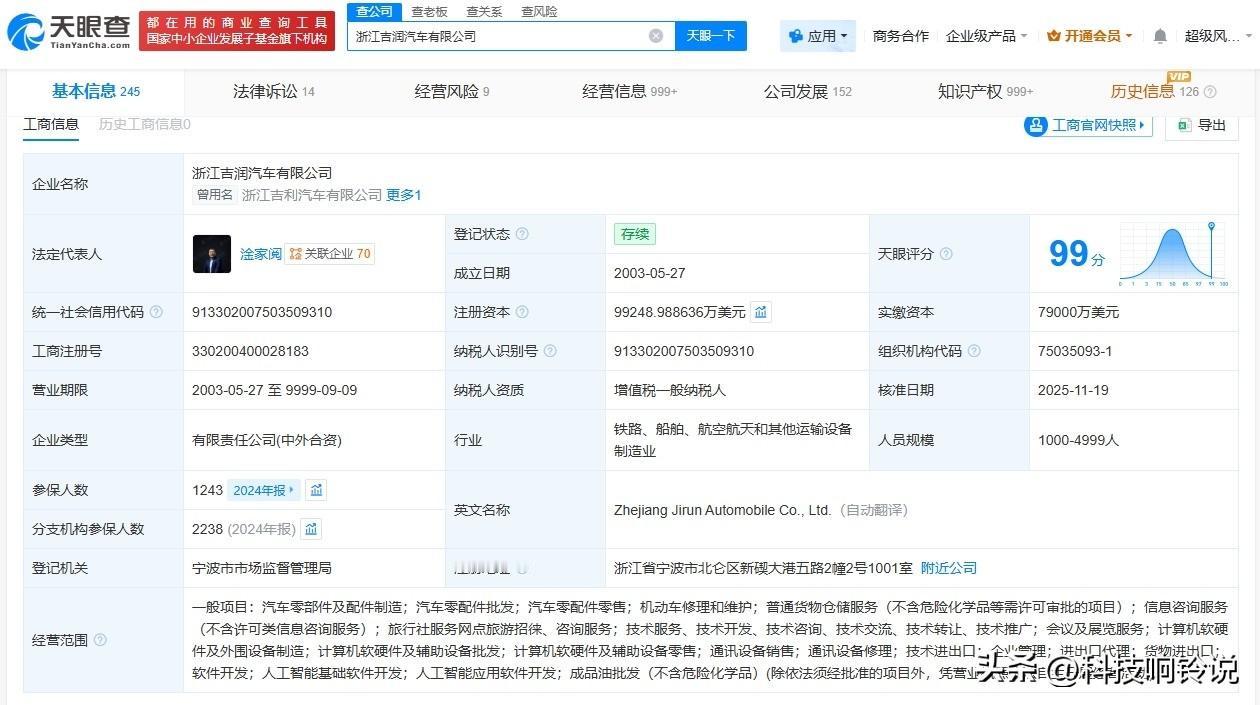
Task: Expand 更多1 former names
Action: pyautogui.click(x=404, y=195)
